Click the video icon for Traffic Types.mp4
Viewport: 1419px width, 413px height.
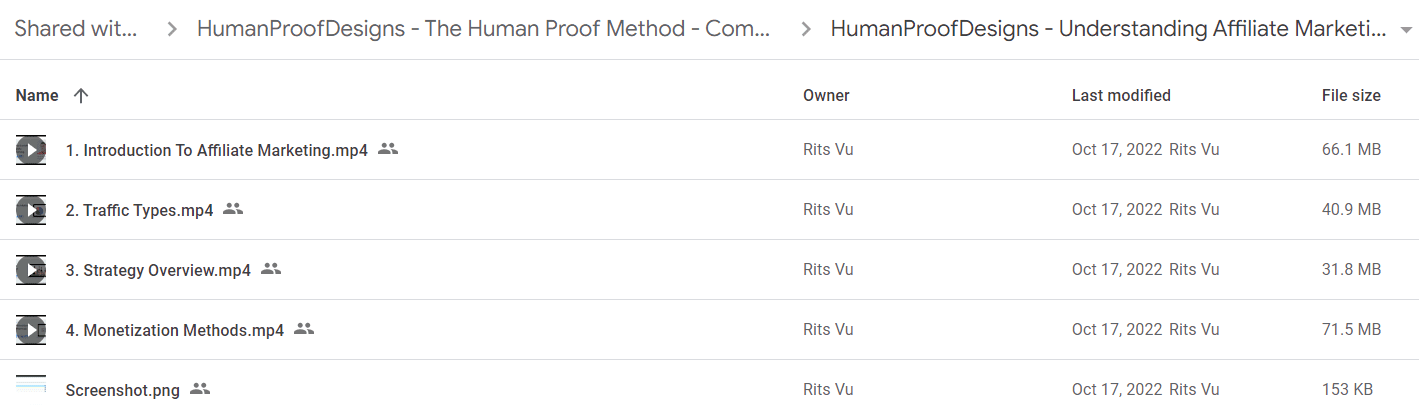pos(31,210)
